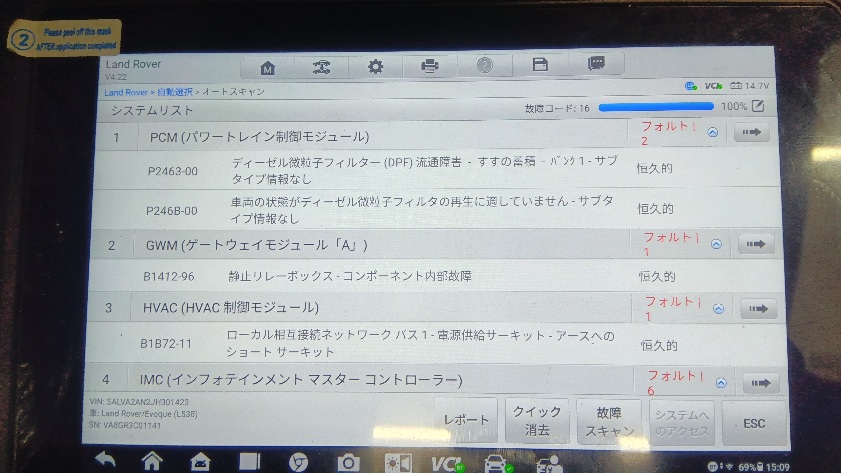Tap HVAC フォルト 1 status
The image size is (841, 473).
point(673,308)
